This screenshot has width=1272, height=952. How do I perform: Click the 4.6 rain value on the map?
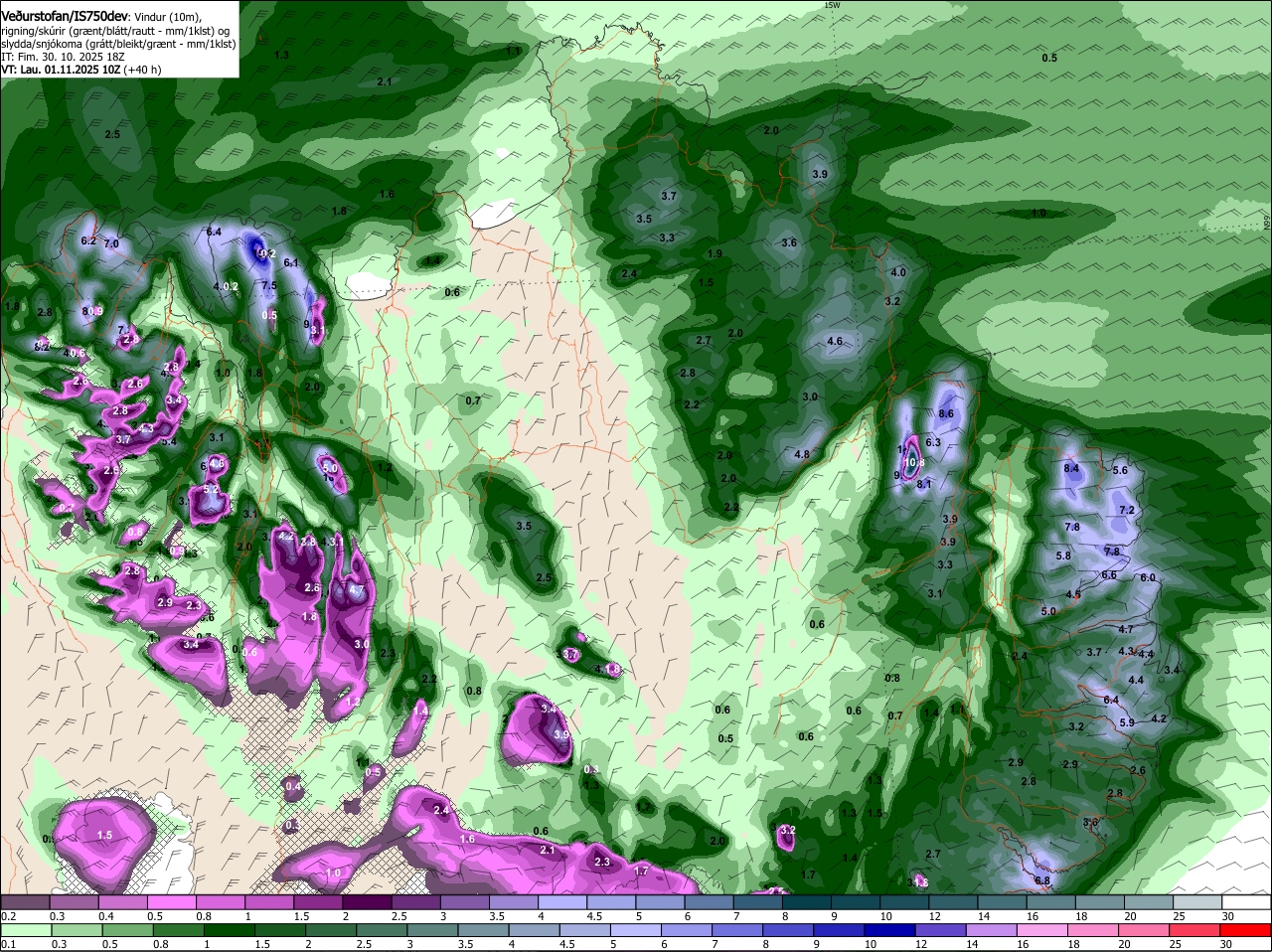(x=835, y=341)
